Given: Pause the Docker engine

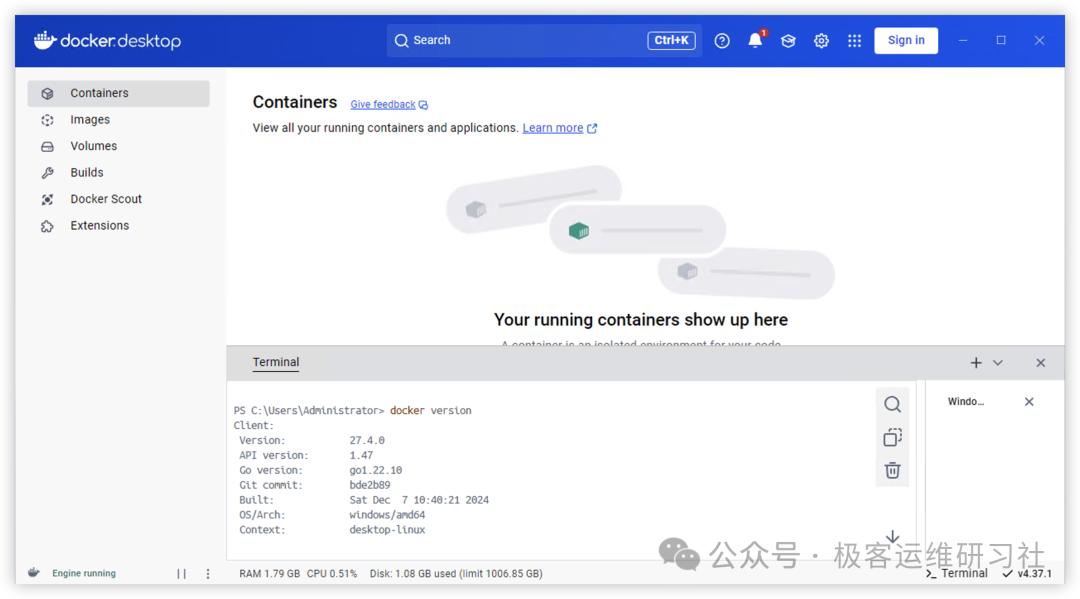Looking at the screenshot, I should (x=181, y=574).
